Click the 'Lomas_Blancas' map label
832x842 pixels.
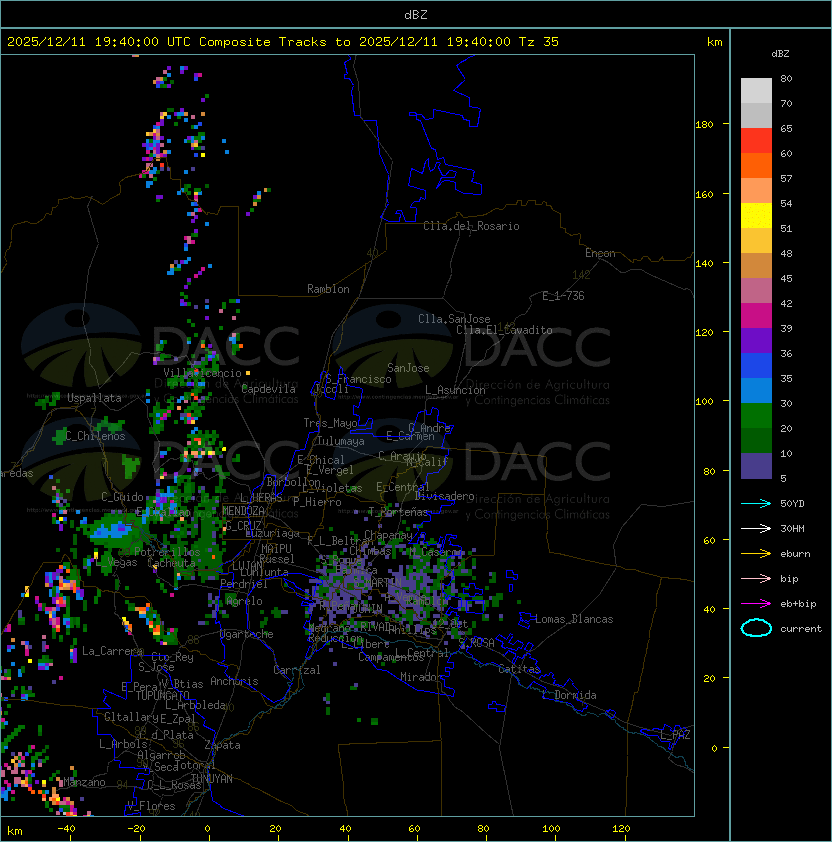tap(574, 619)
